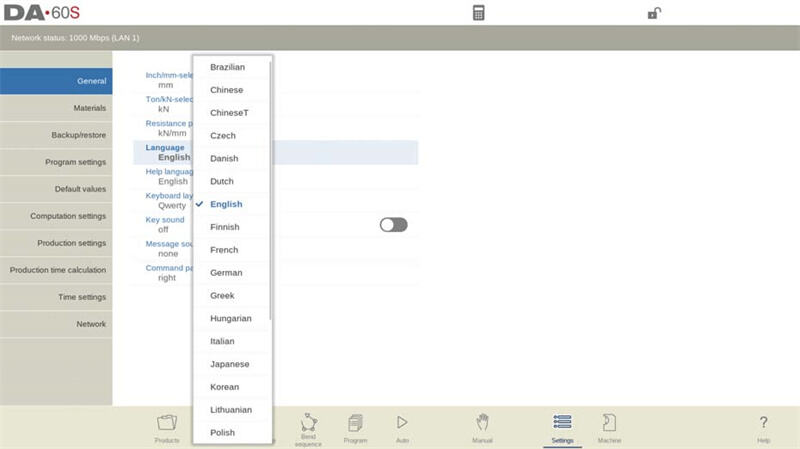The height and width of the screenshot is (449, 800).
Task: Click the padlock icon in top bar
Action: (654, 13)
